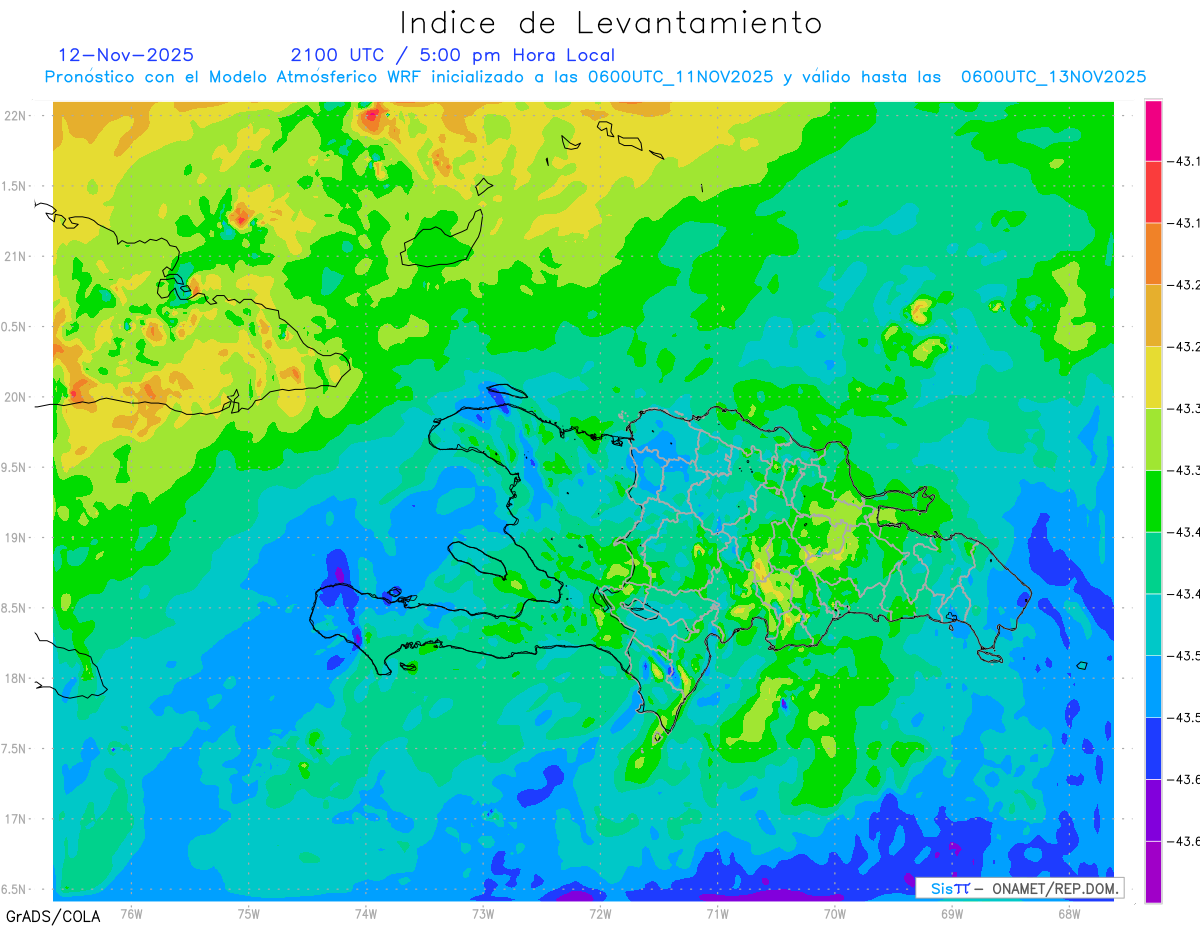Click the '75W' longitude label

pyautogui.click(x=249, y=912)
